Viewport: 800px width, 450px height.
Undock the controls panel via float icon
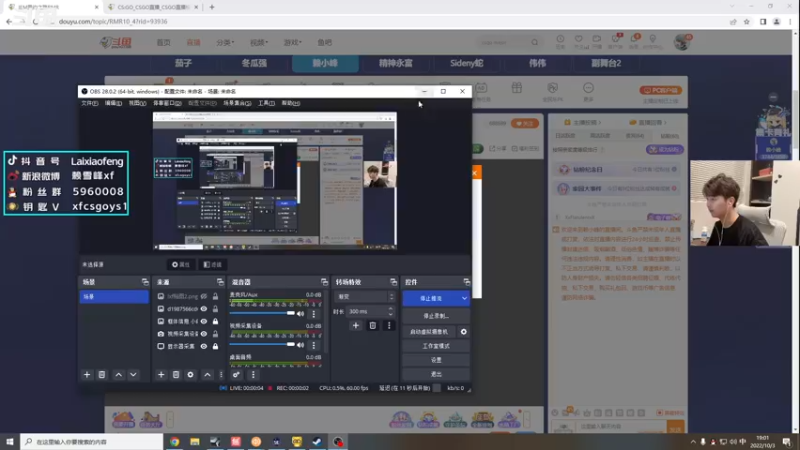466,282
